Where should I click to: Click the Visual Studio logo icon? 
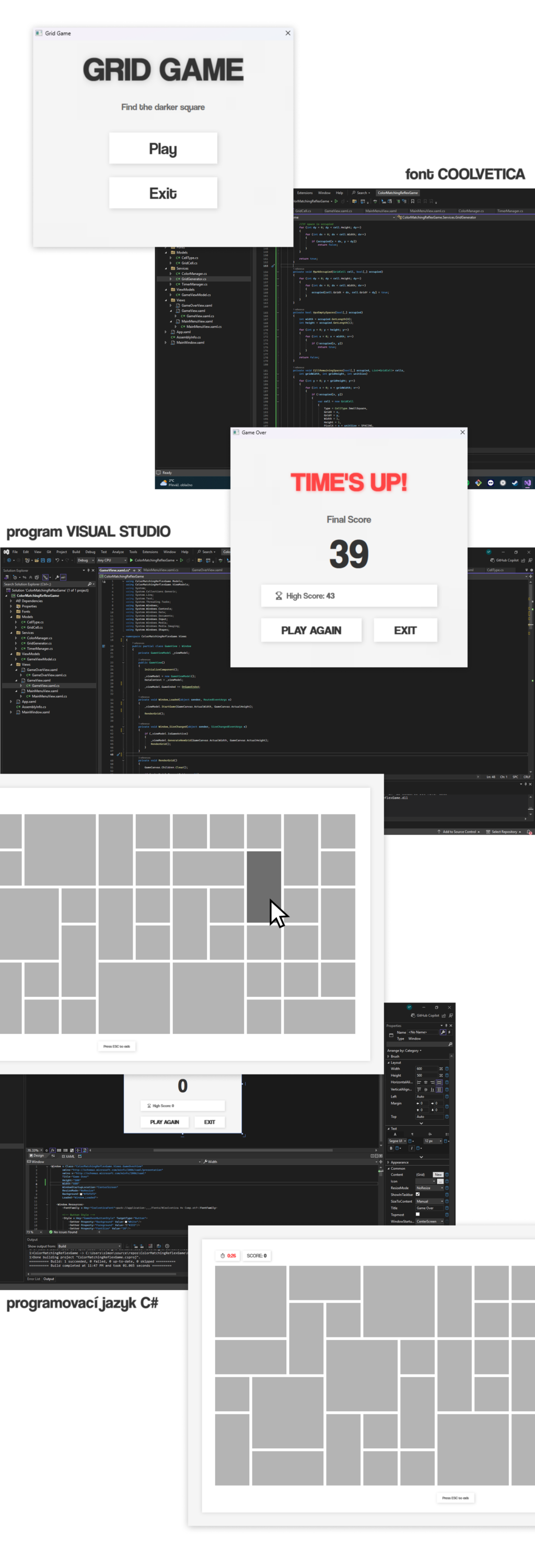(6, 552)
